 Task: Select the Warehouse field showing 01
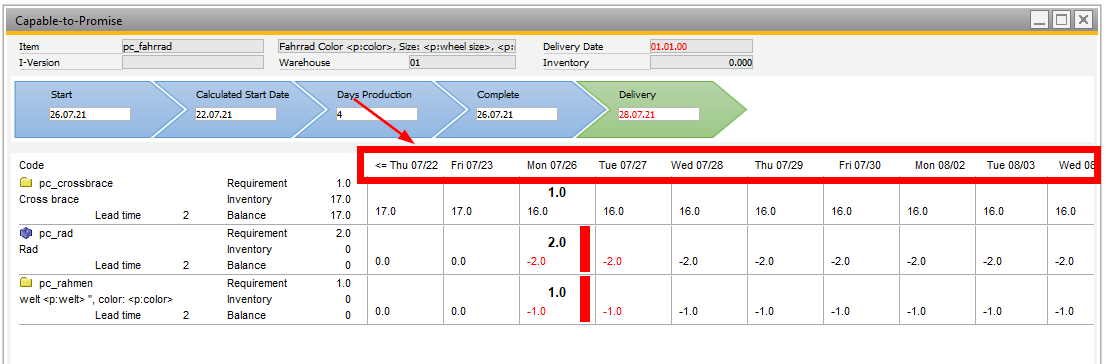[x=462, y=62]
